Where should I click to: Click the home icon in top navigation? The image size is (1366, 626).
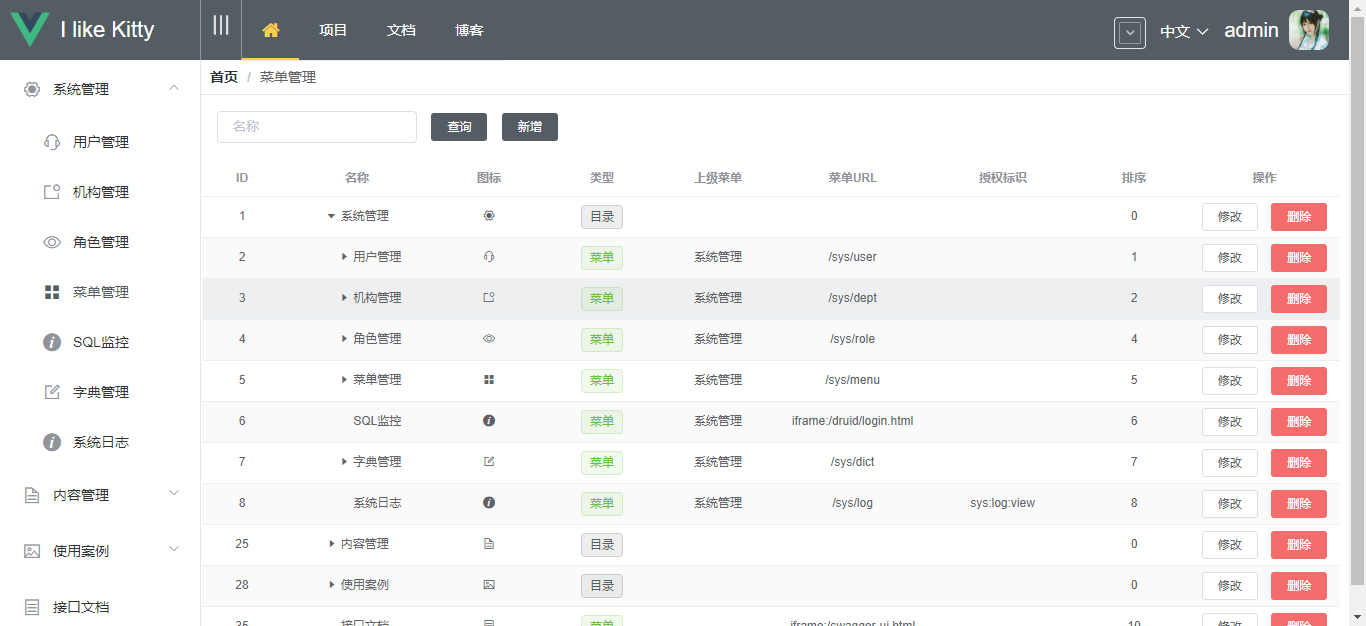270,31
